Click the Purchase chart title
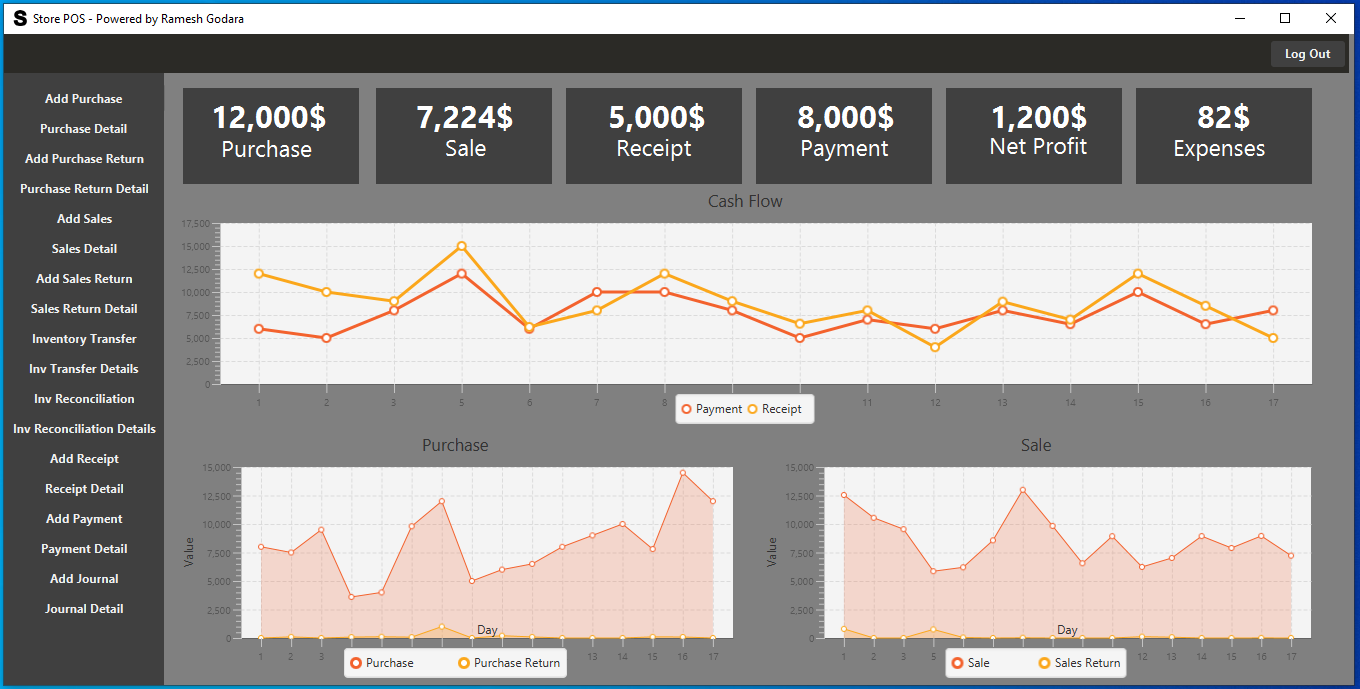Screen dimensions: 1360x689 point(455,445)
